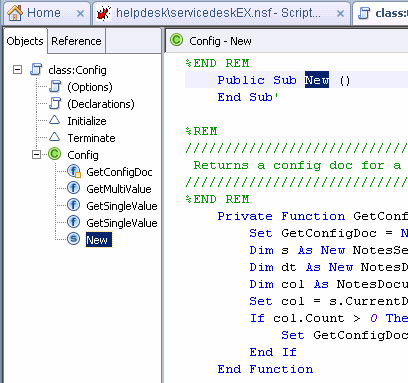Select the New sub in tree
The image size is (408, 383).
pyautogui.click(x=99, y=240)
